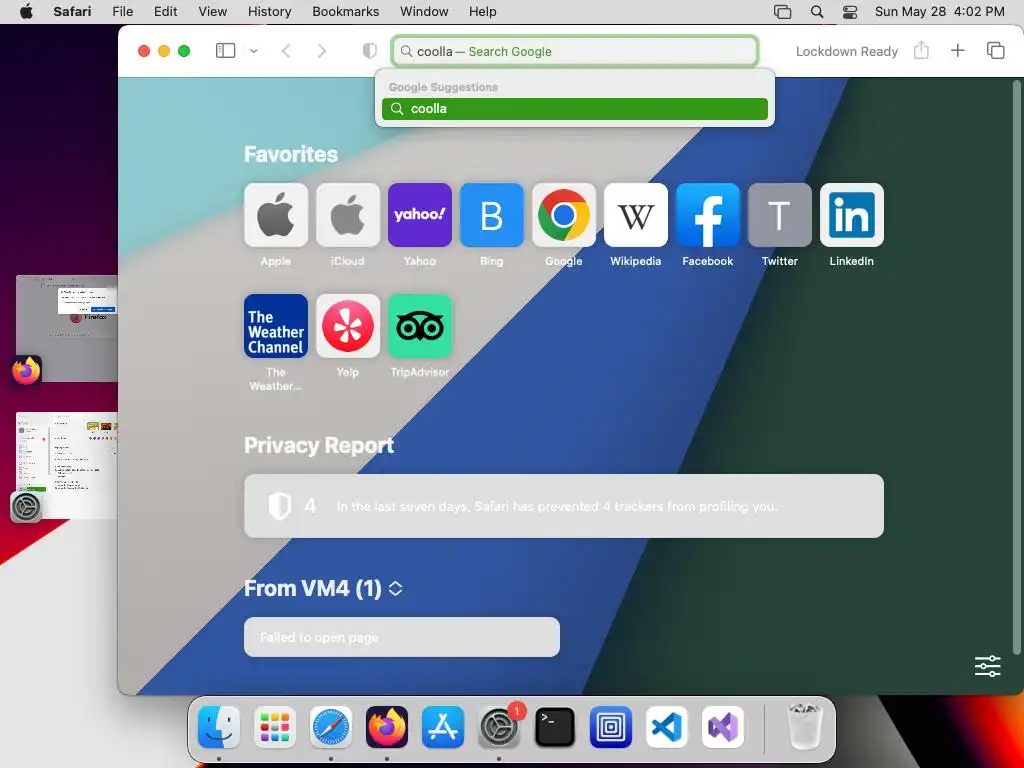Click the date and time in menu bar

coord(939,12)
